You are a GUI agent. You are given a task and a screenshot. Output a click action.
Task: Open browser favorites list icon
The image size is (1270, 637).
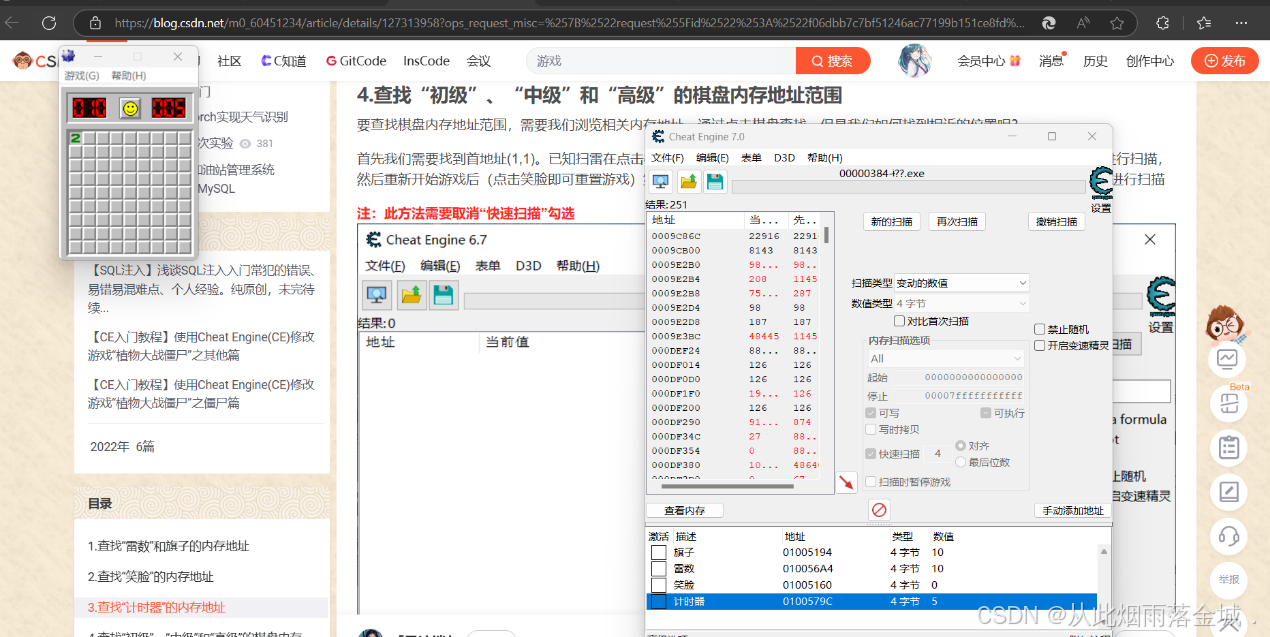click(1202, 22)
